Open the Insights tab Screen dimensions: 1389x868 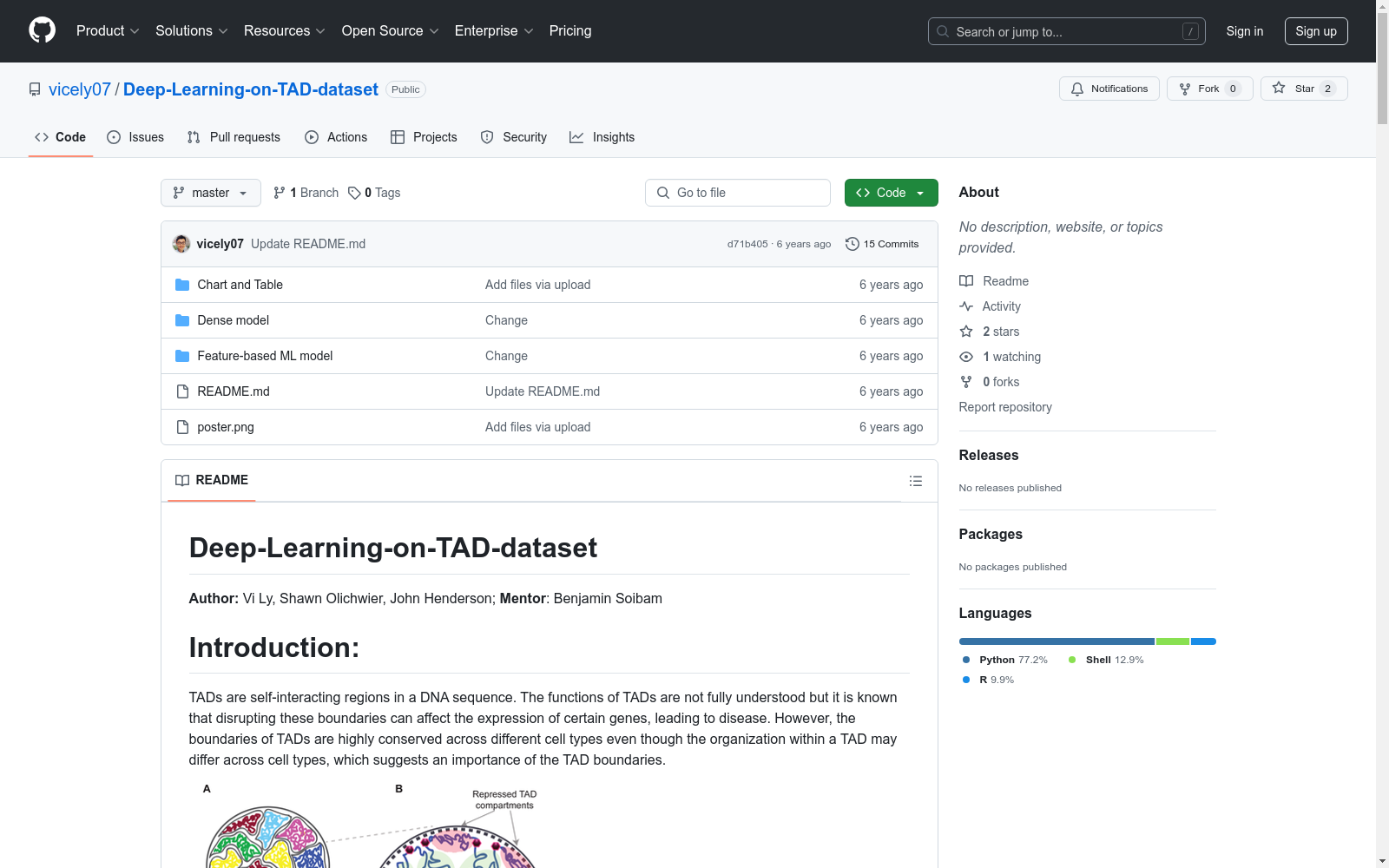click(602, 137)
